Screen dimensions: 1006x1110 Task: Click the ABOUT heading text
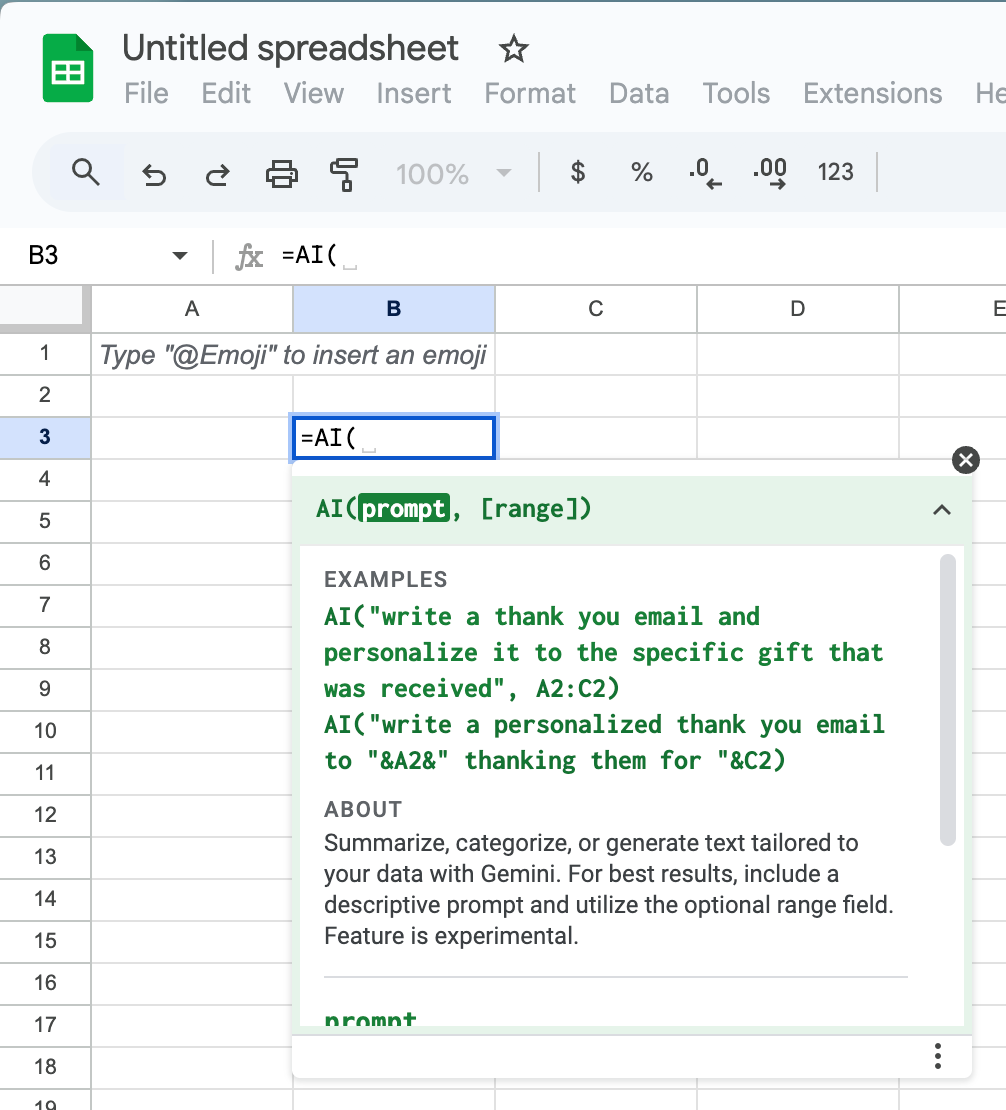point(362,809)
